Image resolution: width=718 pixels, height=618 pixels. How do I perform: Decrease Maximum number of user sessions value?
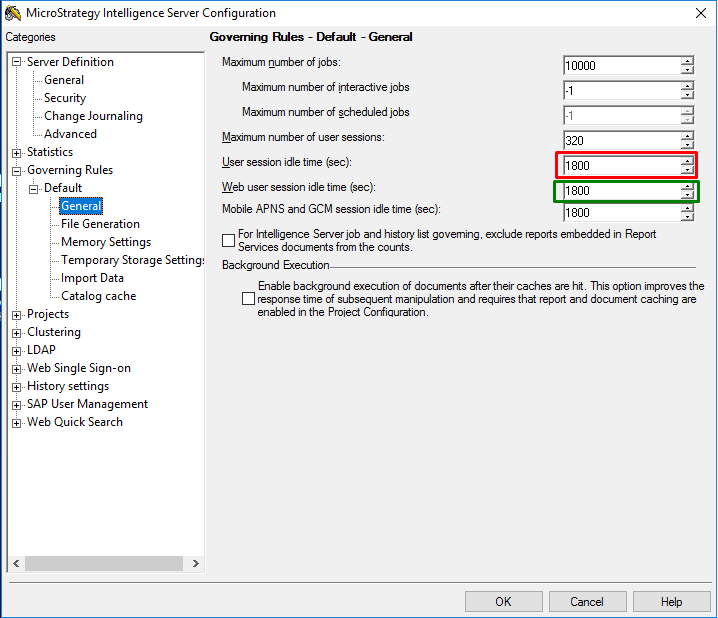(687, 145)
